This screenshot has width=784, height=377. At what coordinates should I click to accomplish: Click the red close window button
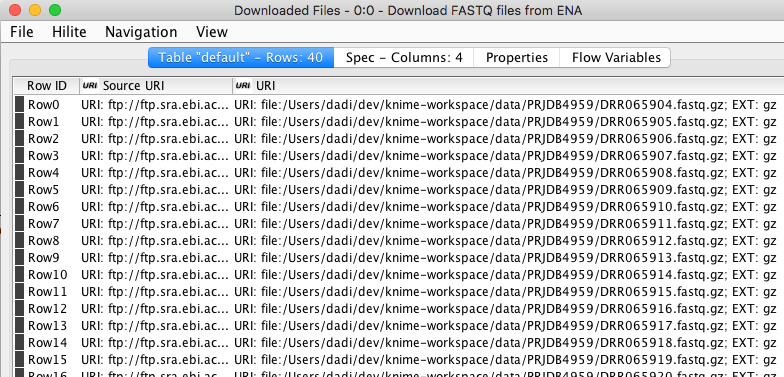pyautogui.click(x=15, y=10)
